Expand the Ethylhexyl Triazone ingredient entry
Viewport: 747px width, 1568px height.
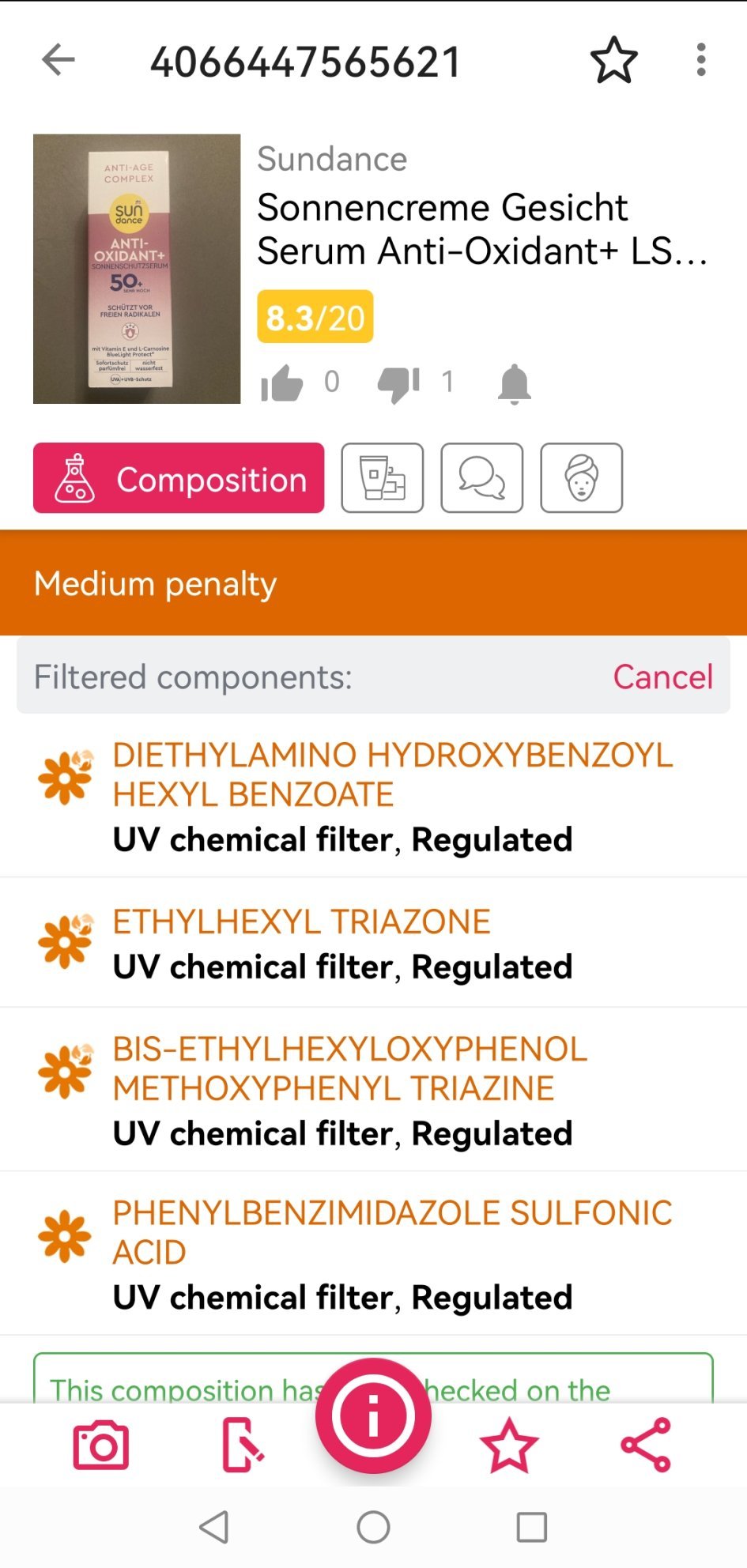click(x=301, y=922)
